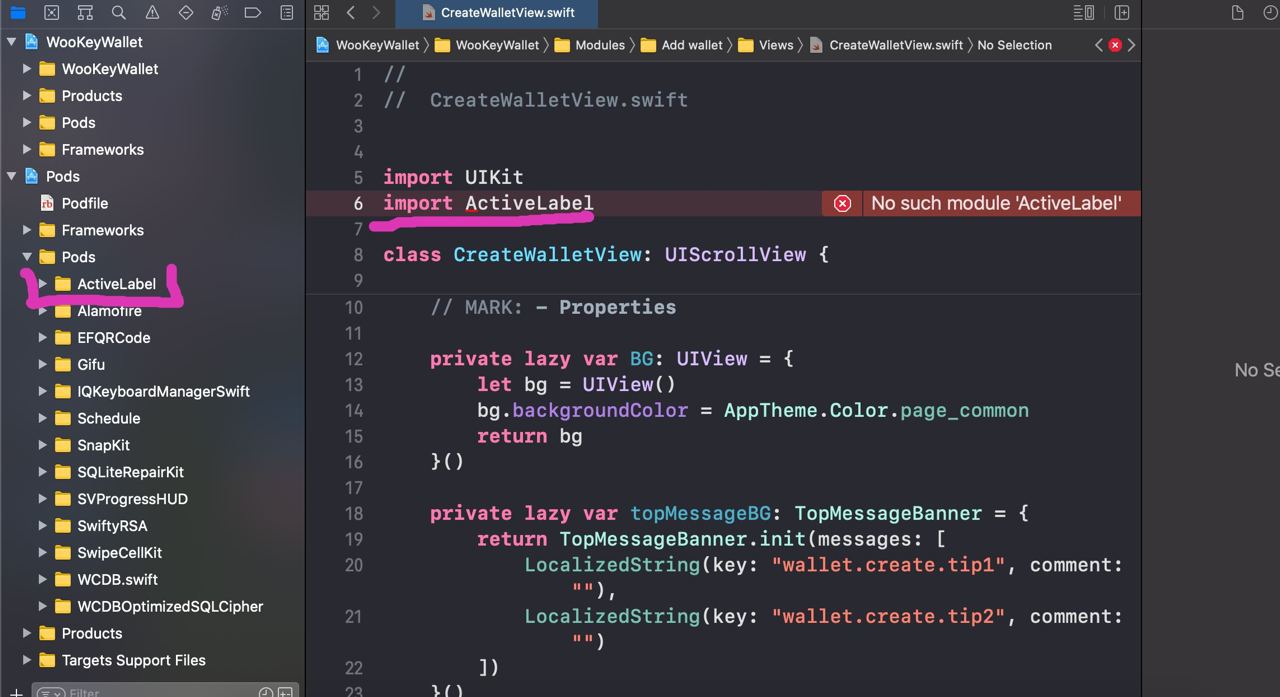
Task: Open the Project navigator folder icon
Action: pyautogui.click(x=17, y=13)
